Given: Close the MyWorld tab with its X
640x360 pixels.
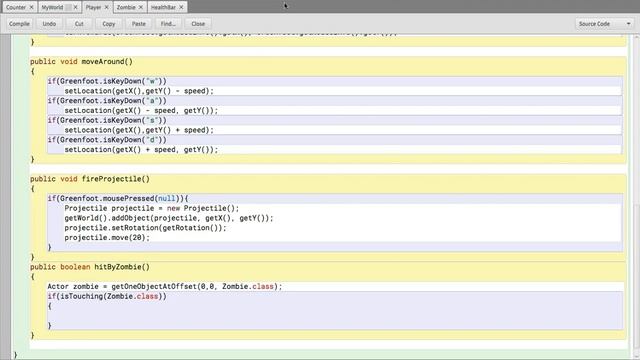Looking at the screenshot, I should pyautogui.click(x=76, y=7).
